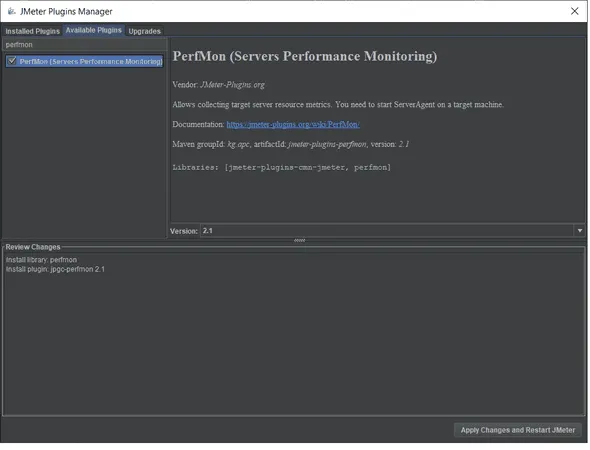The height and width of the screenshot is (450, 590).
Task: Select the Available Plugins tab
Action: click(94, 30)
